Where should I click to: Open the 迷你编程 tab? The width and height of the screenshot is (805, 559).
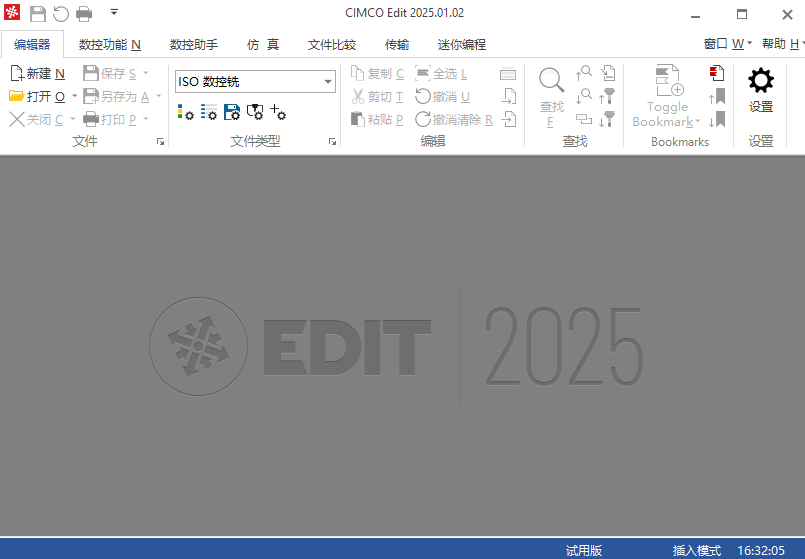[462, 45]
